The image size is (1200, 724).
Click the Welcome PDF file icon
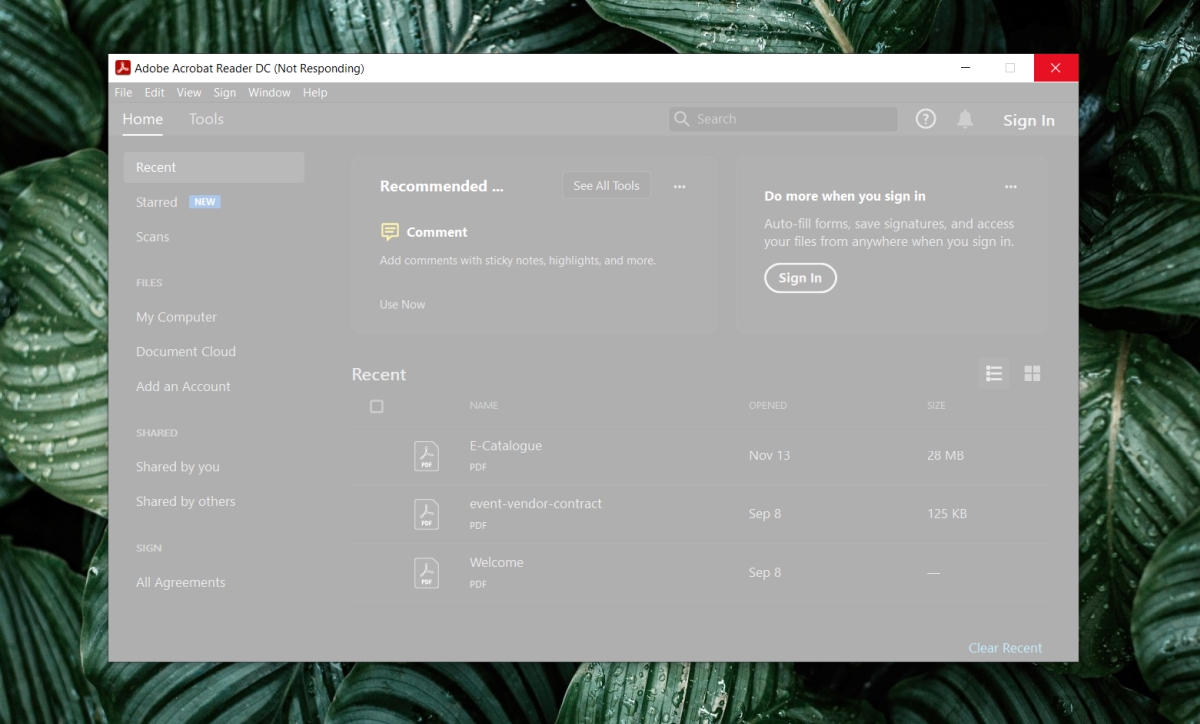click(427, 573)
